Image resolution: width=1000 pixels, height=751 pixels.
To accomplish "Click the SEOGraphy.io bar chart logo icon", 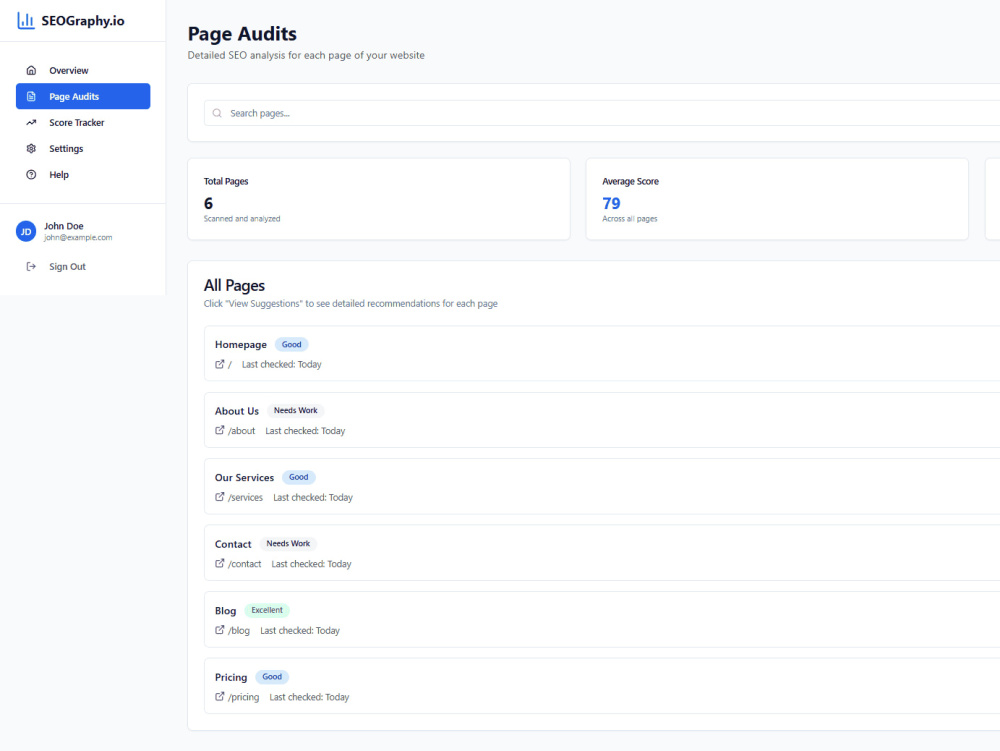I will click(x=26, y=20).
